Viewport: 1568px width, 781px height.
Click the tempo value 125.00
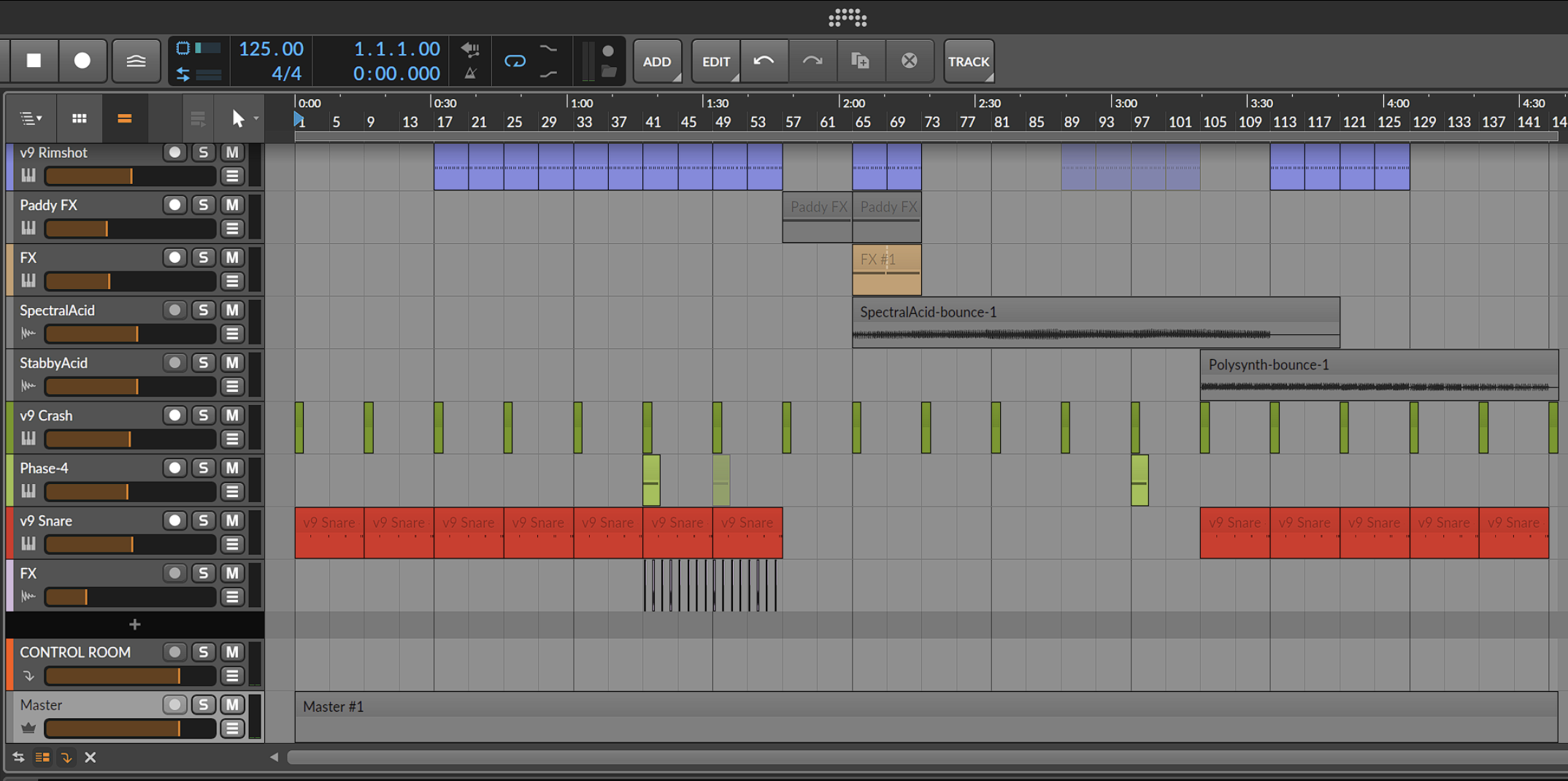[x=271, y=49]
